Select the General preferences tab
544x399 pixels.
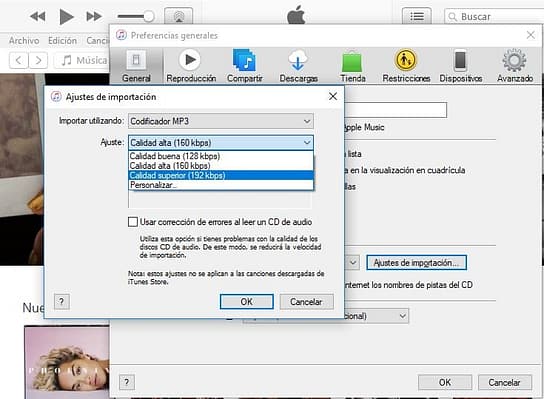pyautogui.click(x=136, y=66)
